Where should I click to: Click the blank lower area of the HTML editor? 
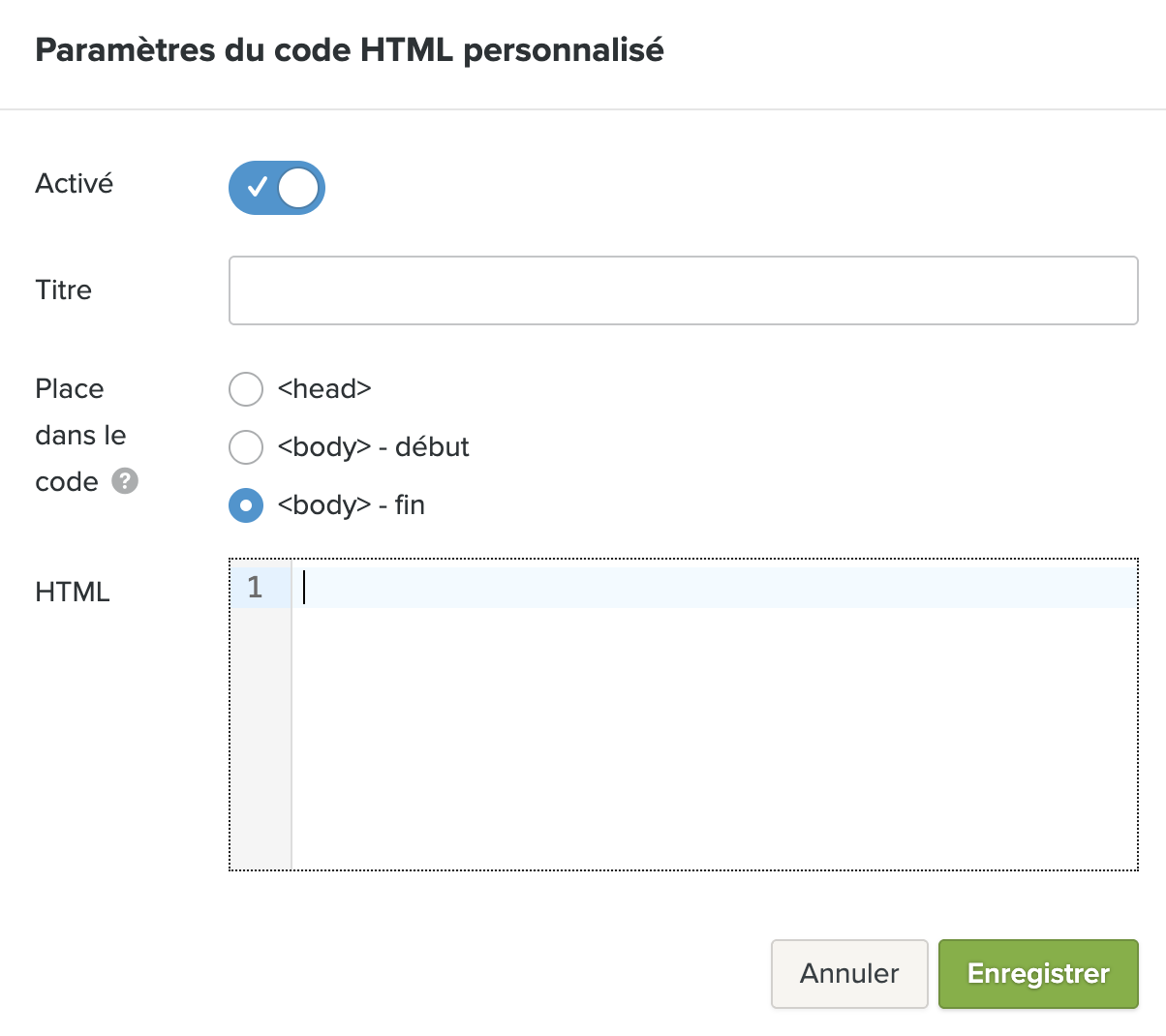click(x=714, y=738)
